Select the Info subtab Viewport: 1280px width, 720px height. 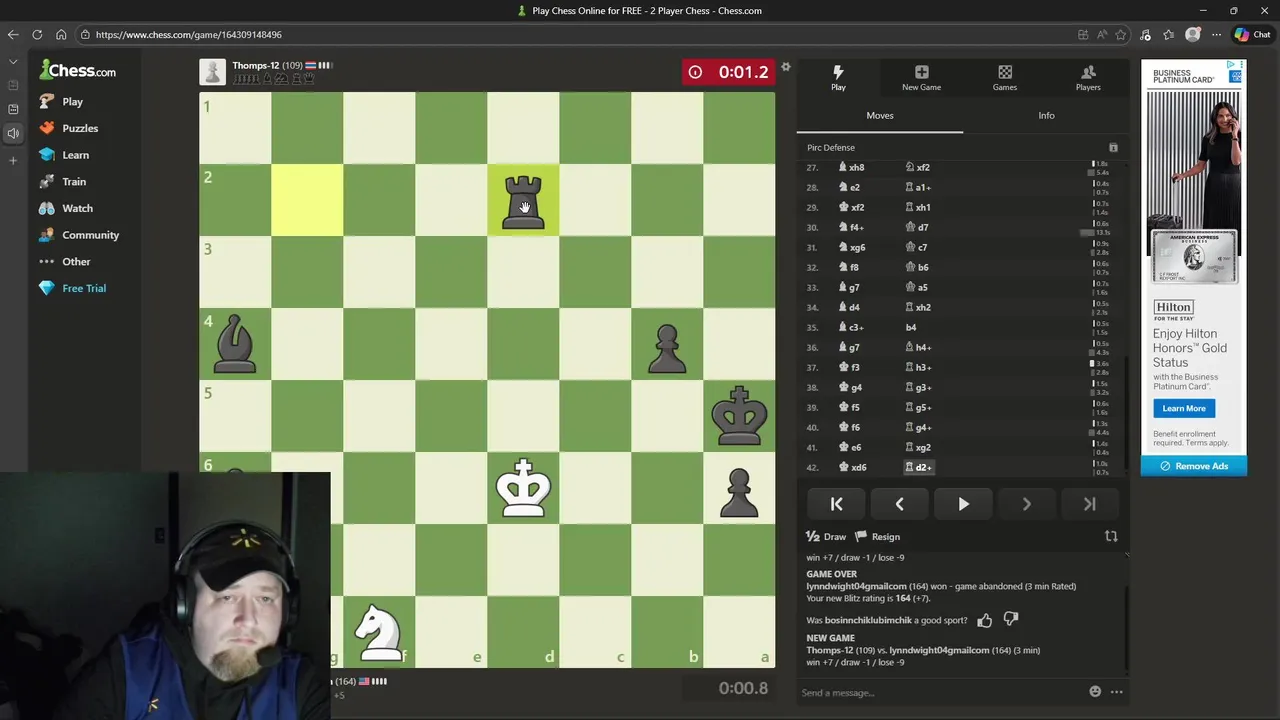(x=1046, y=115)
